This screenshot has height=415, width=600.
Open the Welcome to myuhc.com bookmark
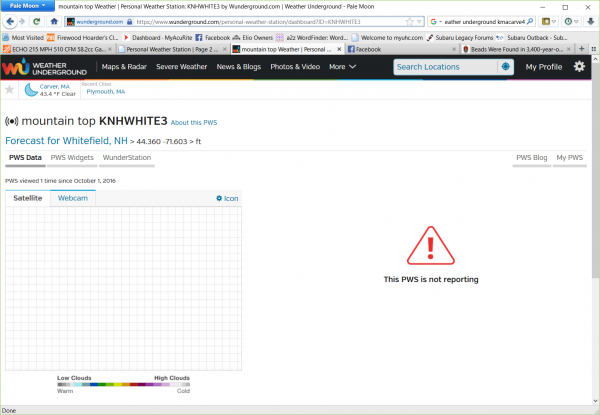pos(387,37)
